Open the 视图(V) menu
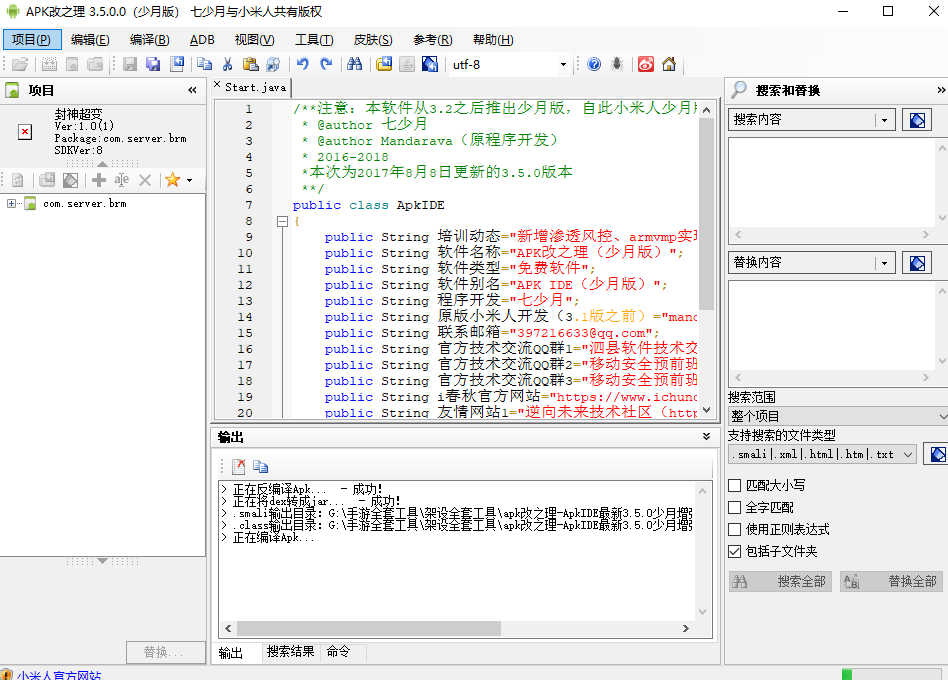The image size is (948, 680). (255, 40)
